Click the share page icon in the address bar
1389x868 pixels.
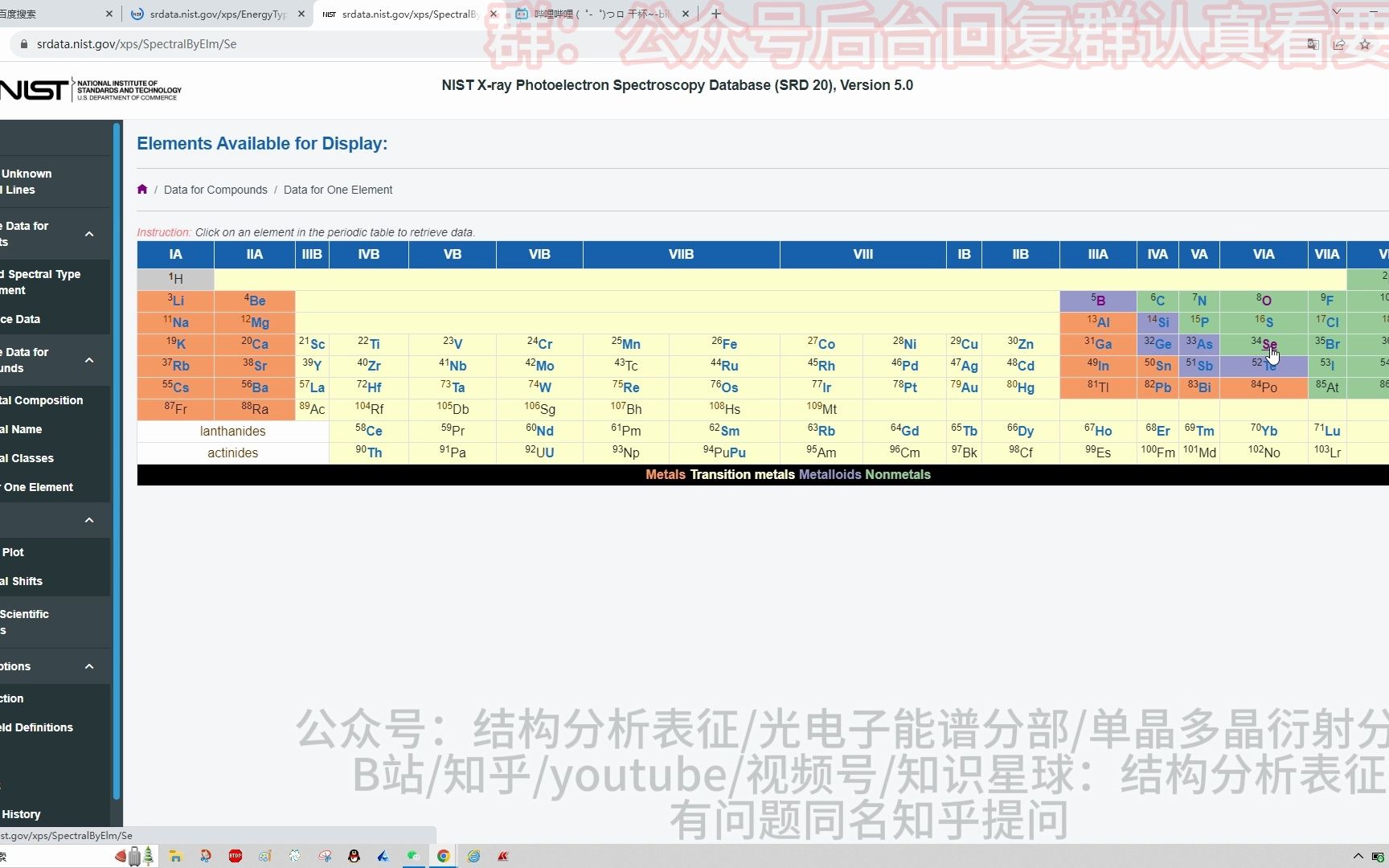click(1338, 44)
